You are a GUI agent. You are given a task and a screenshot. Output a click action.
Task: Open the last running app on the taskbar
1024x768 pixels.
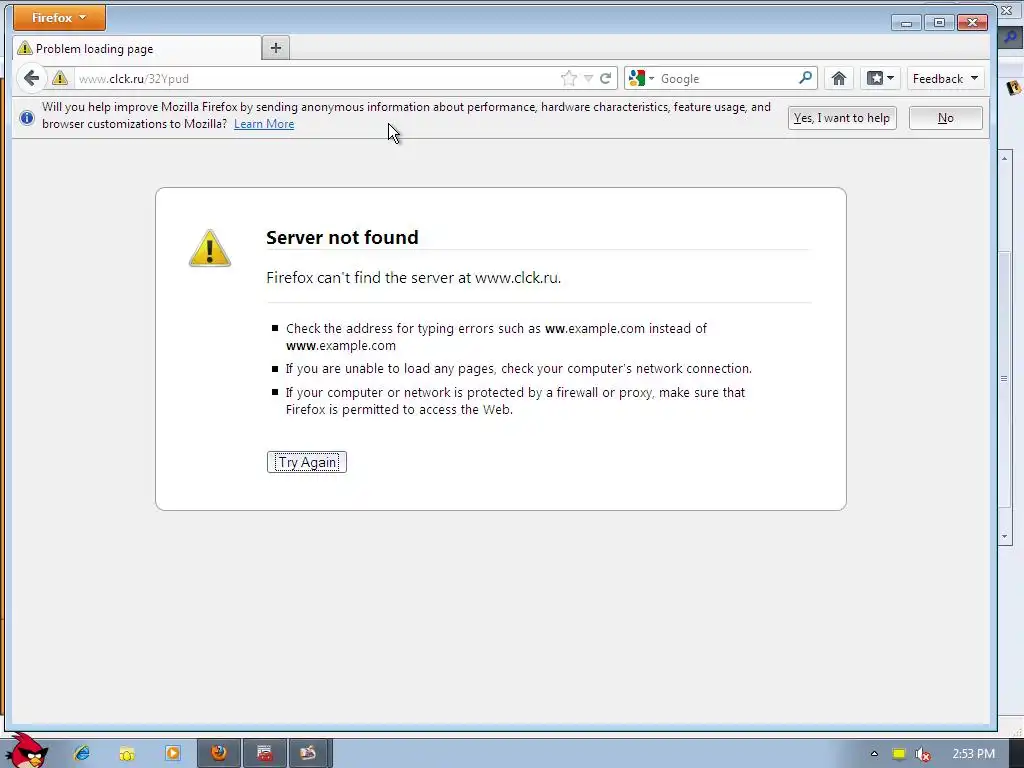coord(308,753)
